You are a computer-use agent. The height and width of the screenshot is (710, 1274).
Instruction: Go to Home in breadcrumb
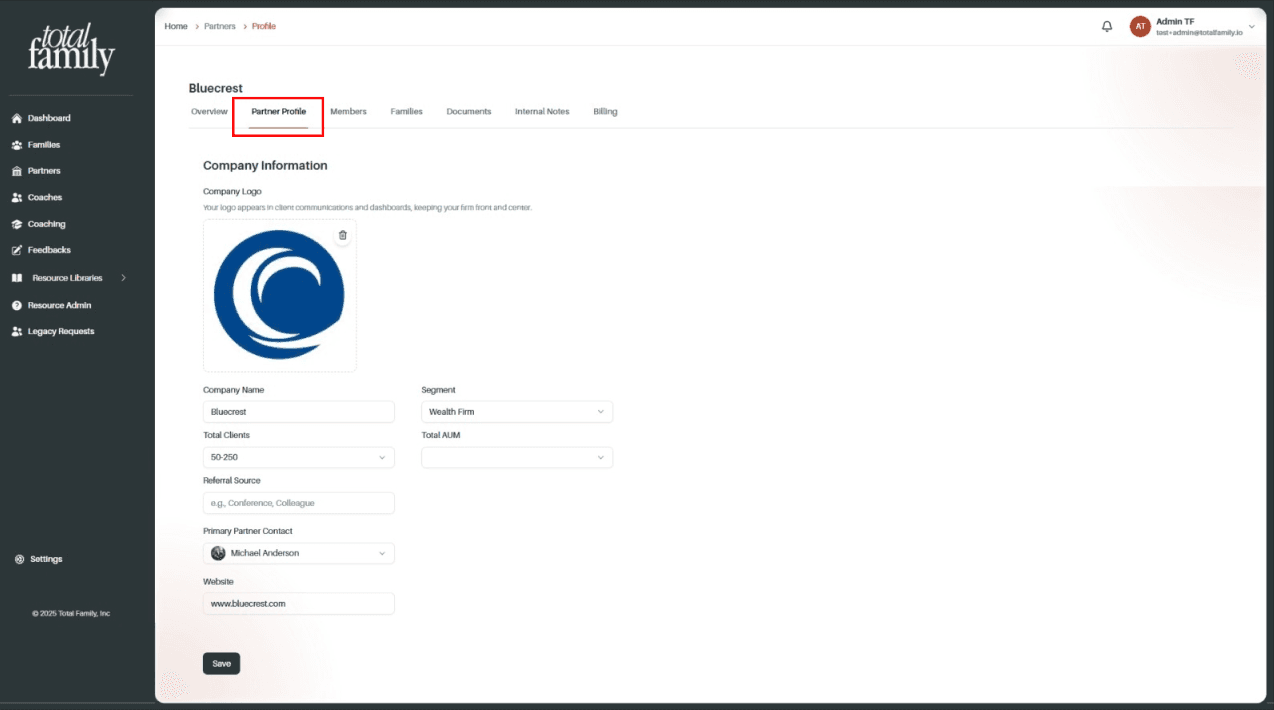click(x=176, y=26)
